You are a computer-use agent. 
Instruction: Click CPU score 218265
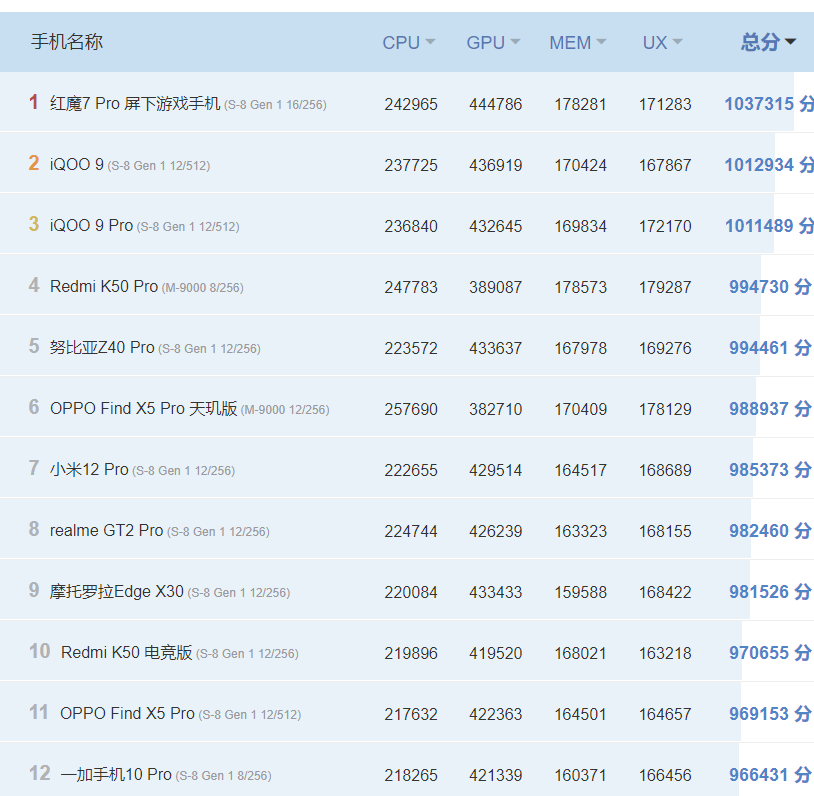pos(411,776)
